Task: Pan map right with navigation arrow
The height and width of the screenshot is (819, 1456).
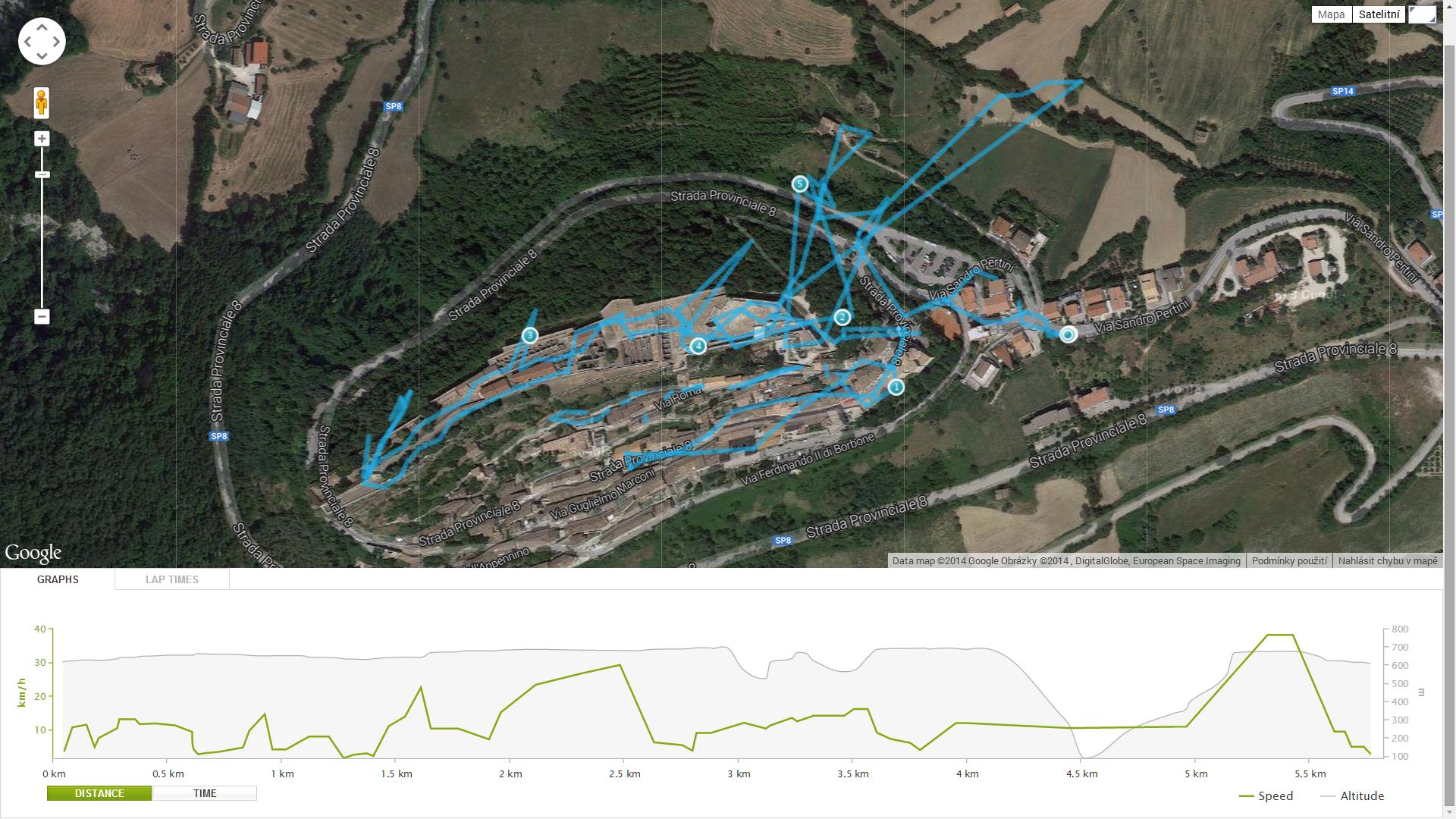Action: point(56,42)
